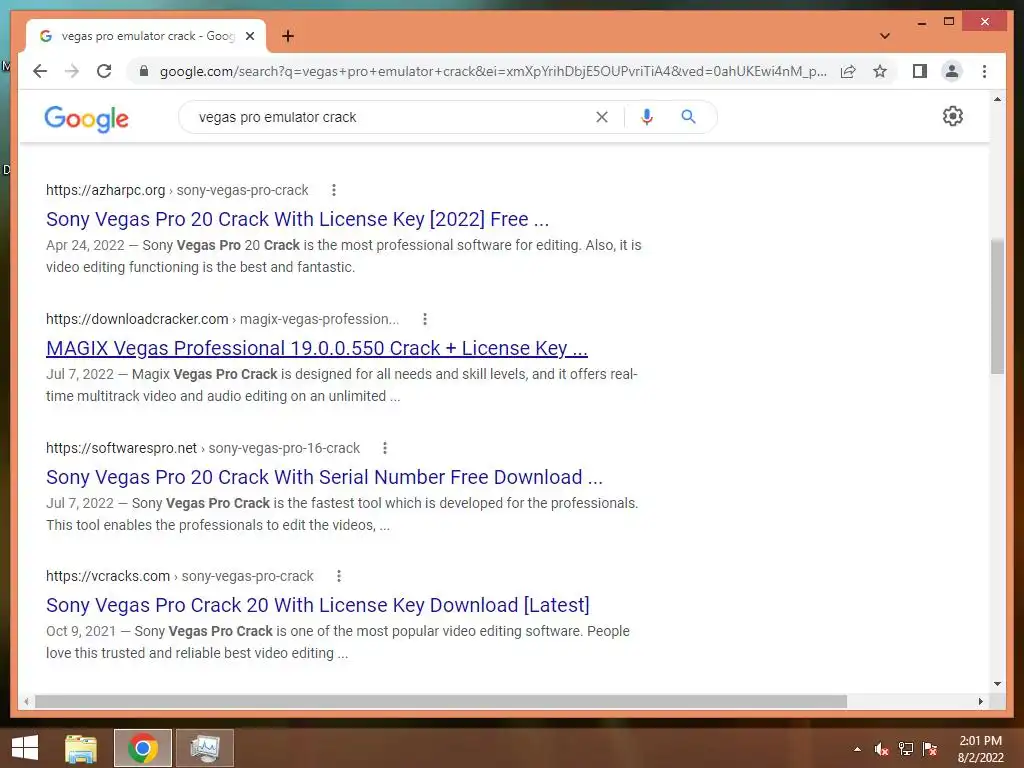Open more options for azharpc.org result
This screenshot has height=768, width=1024.
334,190
